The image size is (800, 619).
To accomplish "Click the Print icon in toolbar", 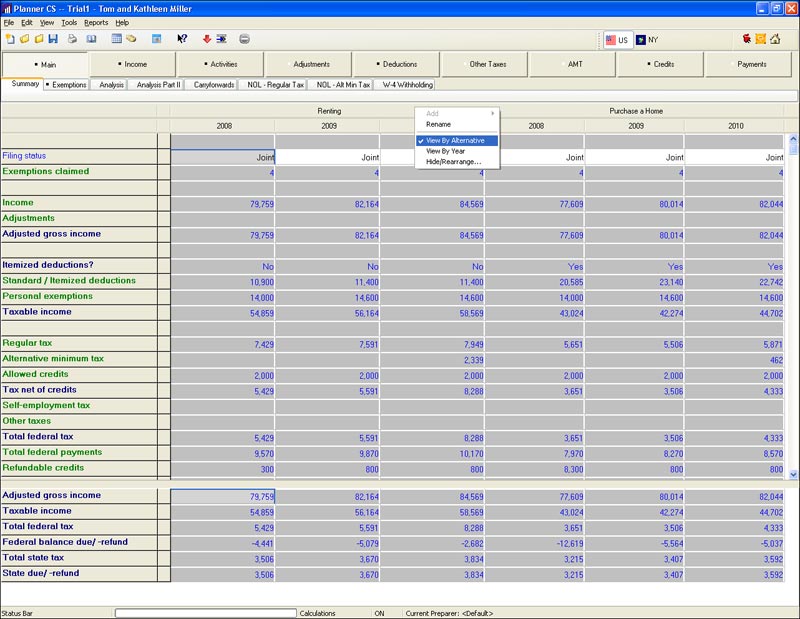I will 73,39.
